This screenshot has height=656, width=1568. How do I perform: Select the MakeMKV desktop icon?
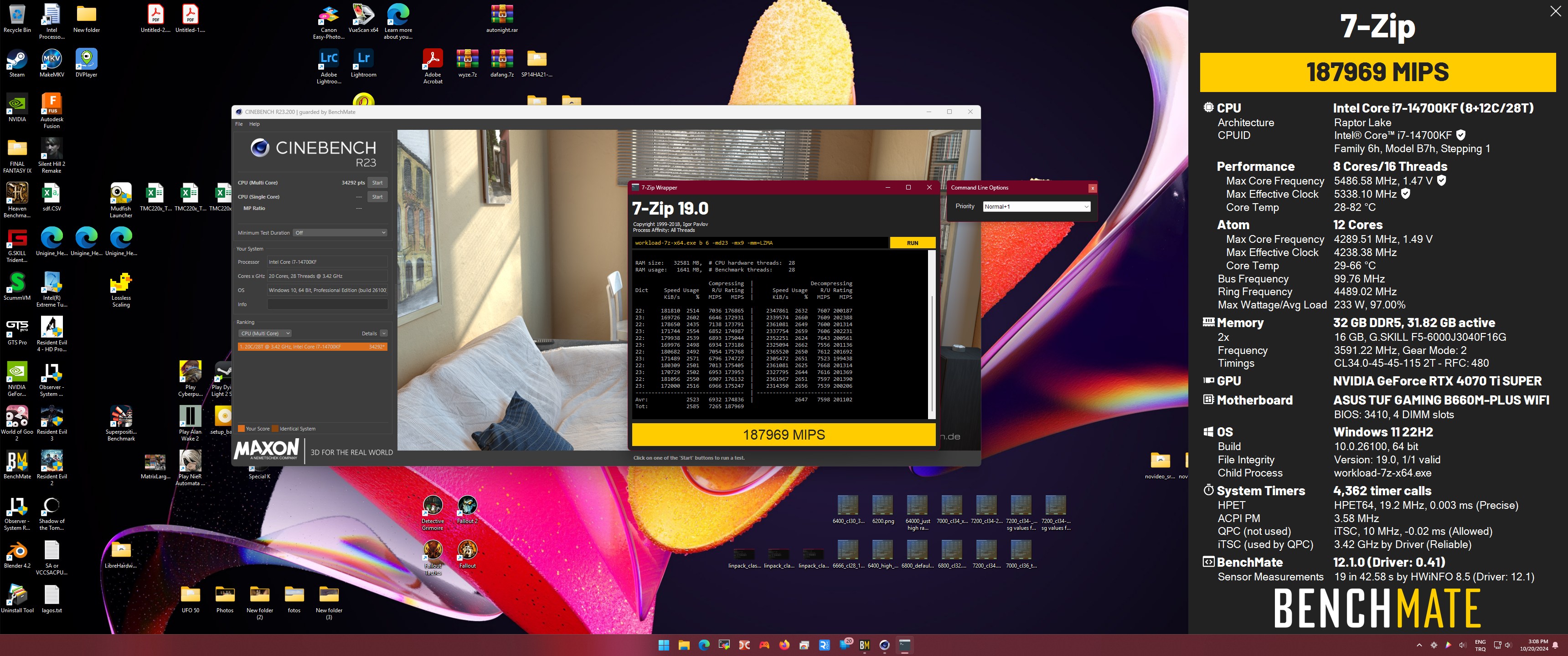click(x=52, y=63)
